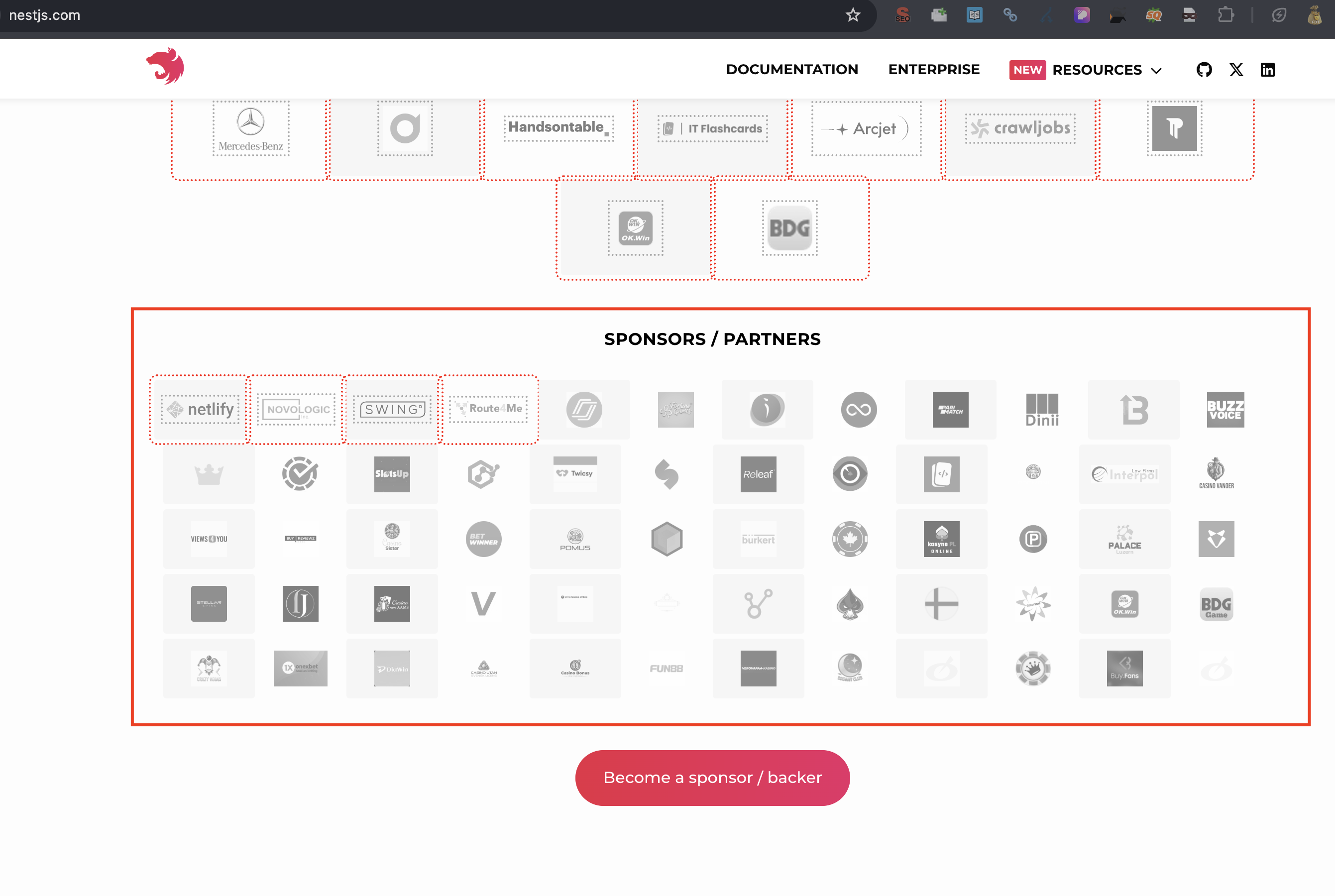This screenshot has height=896, width=1335.
Task: Click the large BDG logo above Sponsors / Partners
Action: (x=789, y=228)
